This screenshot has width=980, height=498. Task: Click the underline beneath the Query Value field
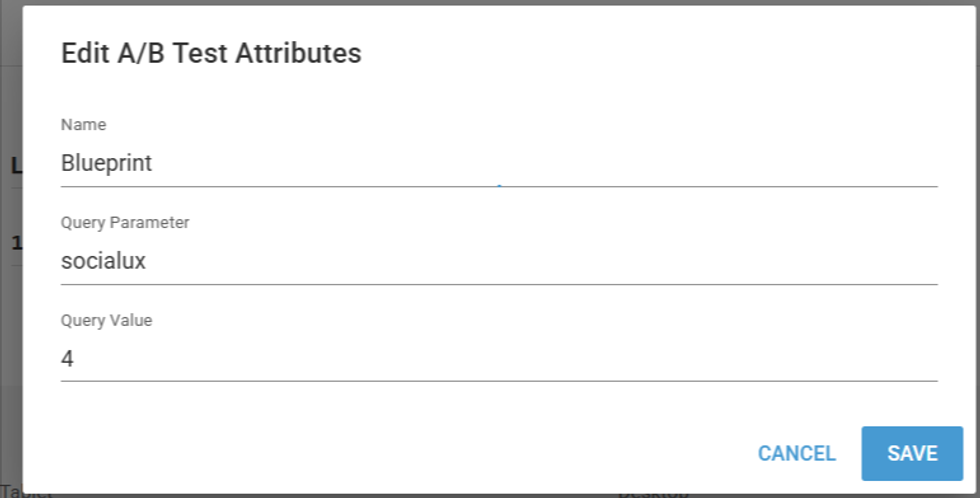[x=498, y=381]
